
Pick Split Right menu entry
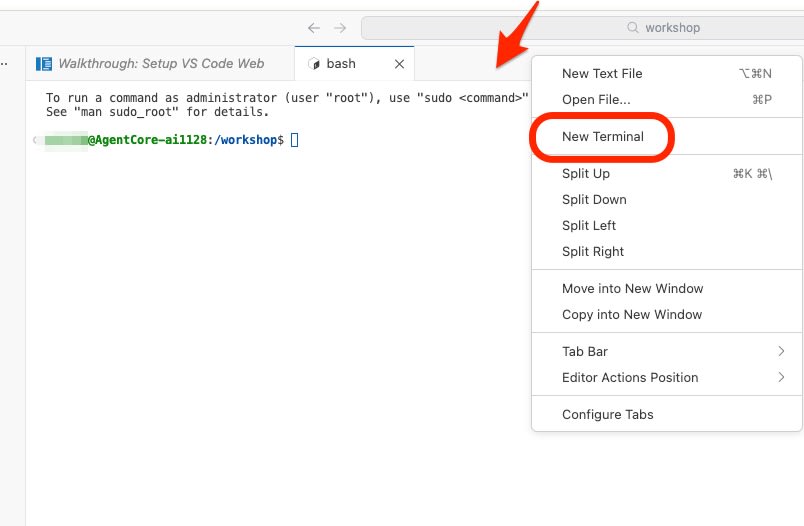(x=593, y=252)
